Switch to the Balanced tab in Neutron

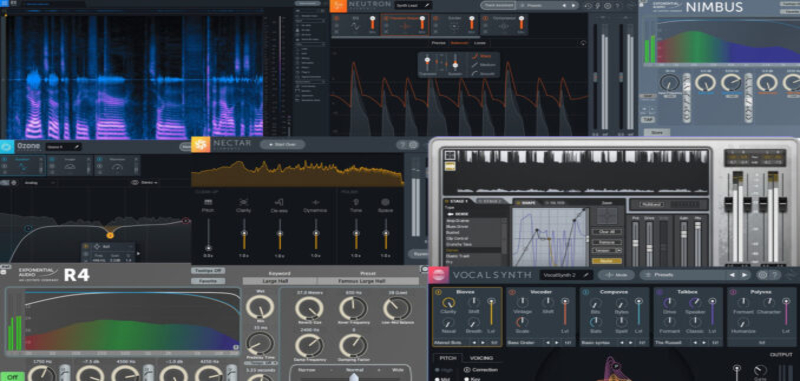click(x=459, y=43)
